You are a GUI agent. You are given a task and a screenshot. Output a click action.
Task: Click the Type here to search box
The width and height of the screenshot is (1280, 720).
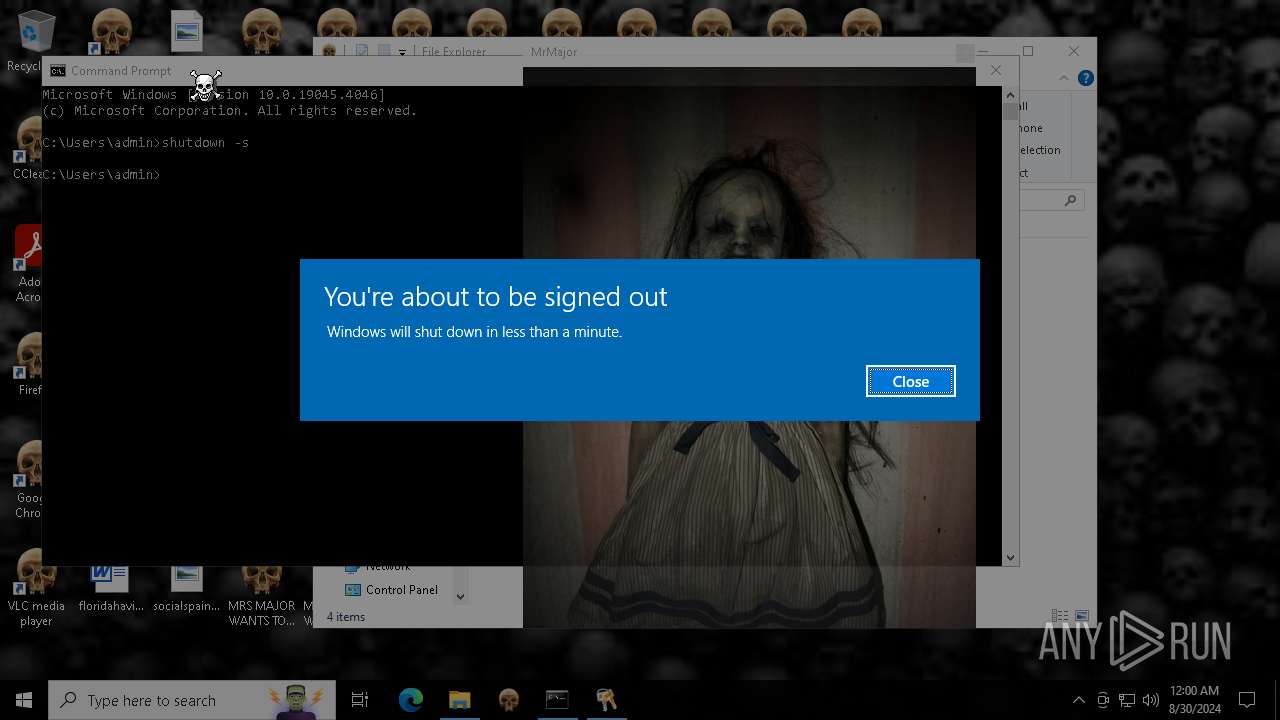(192, 700)
